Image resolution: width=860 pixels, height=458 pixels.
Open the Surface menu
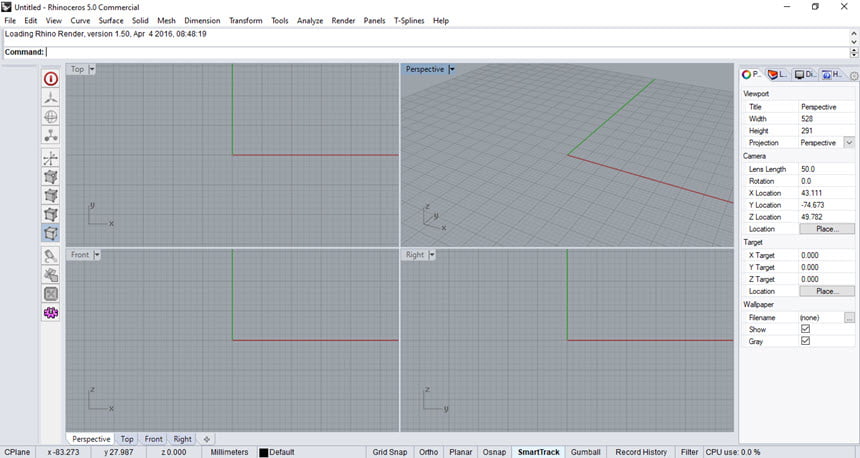click(x=111, y=20)
